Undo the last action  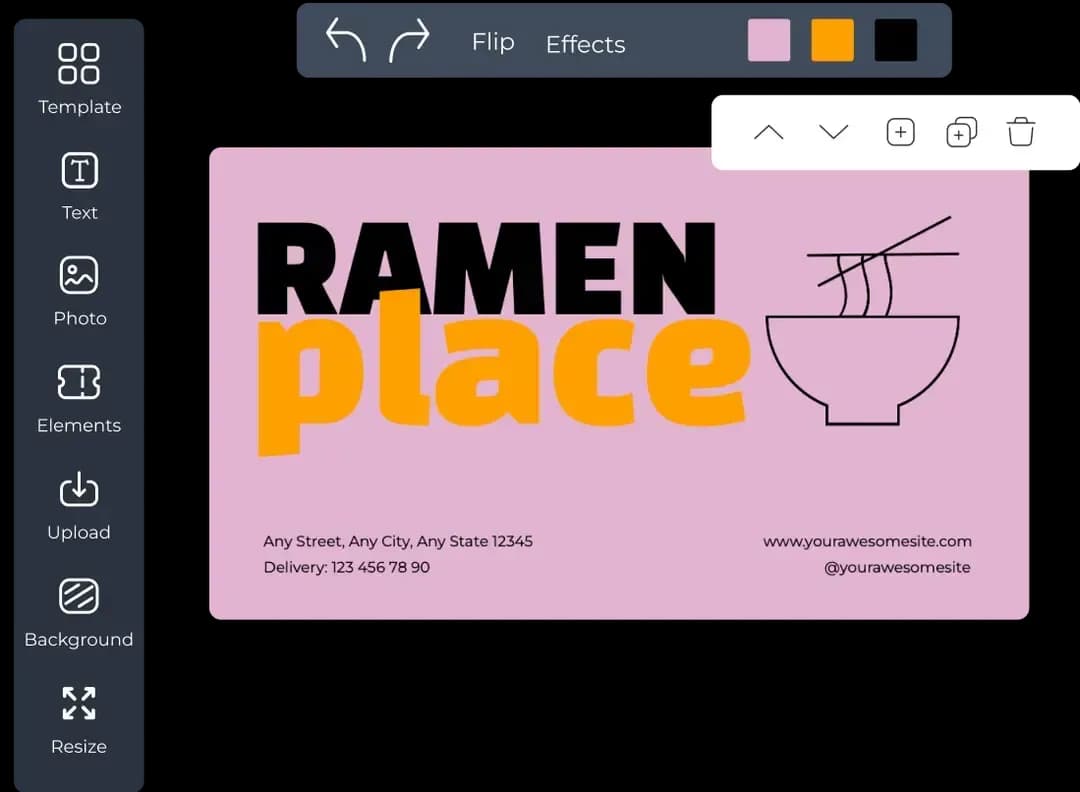tap(346, 40)
